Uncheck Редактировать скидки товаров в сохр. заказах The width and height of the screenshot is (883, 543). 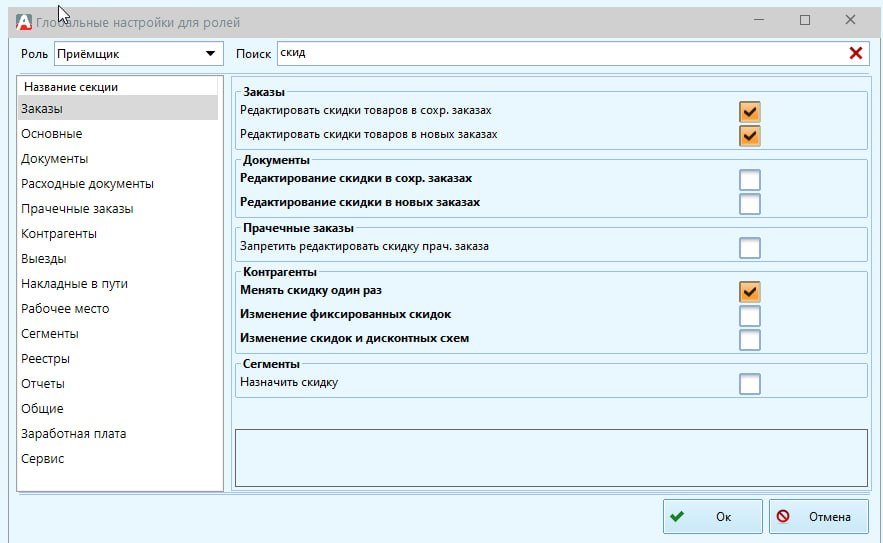(x=750, y=112)
